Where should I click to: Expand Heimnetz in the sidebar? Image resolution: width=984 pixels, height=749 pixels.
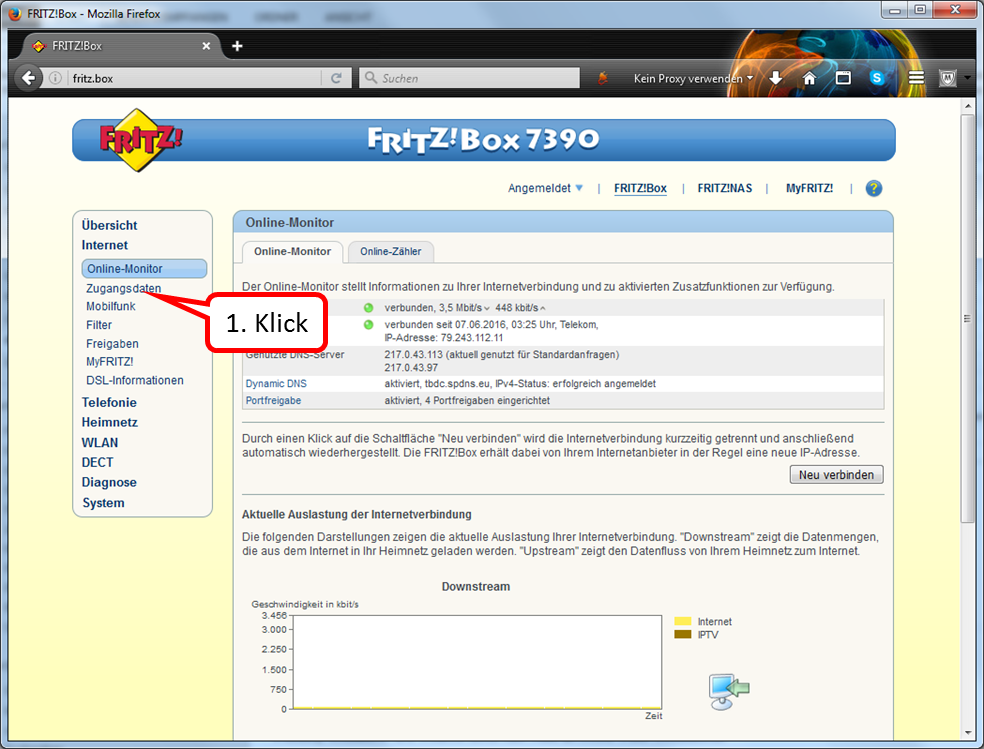(x=109, y=422)
